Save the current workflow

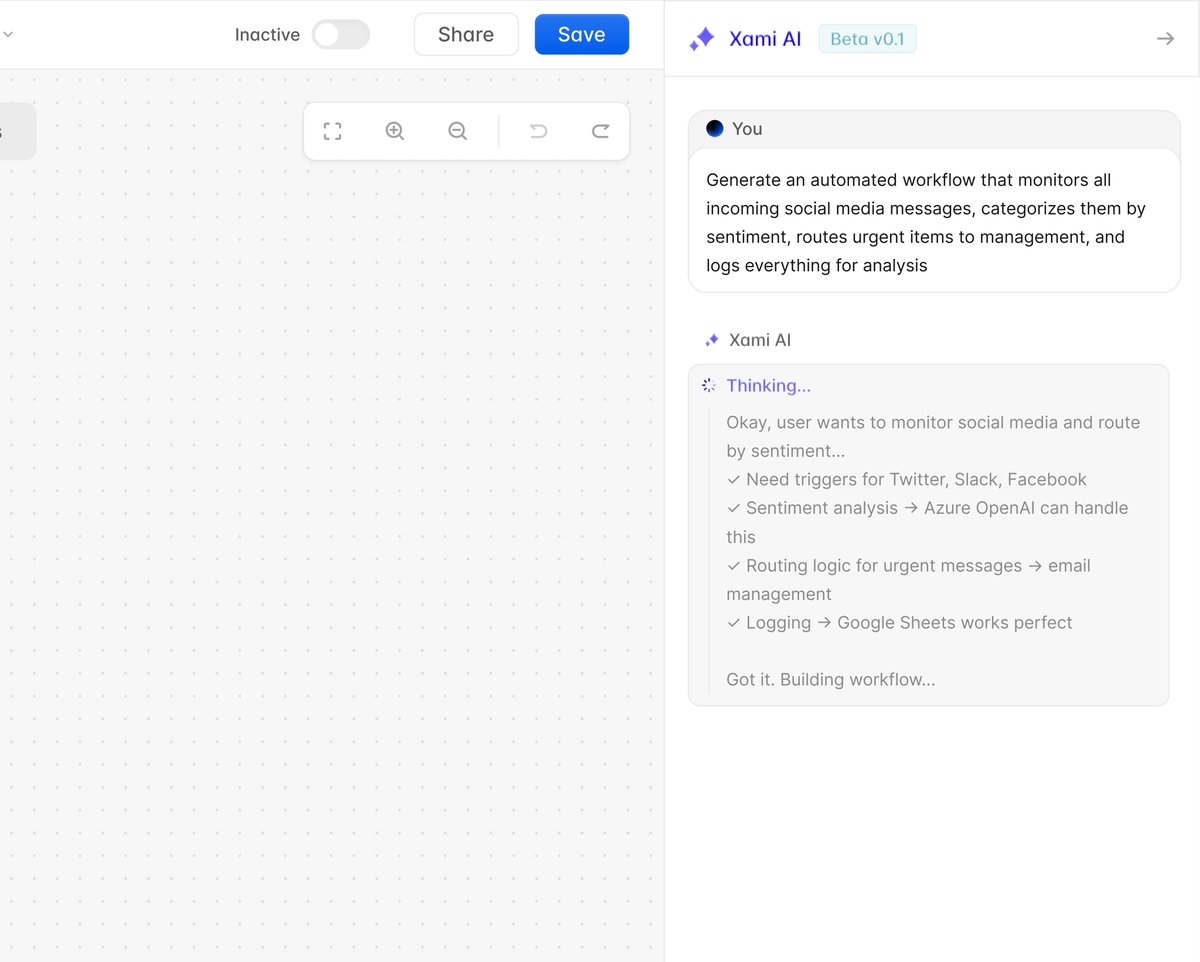581,34
